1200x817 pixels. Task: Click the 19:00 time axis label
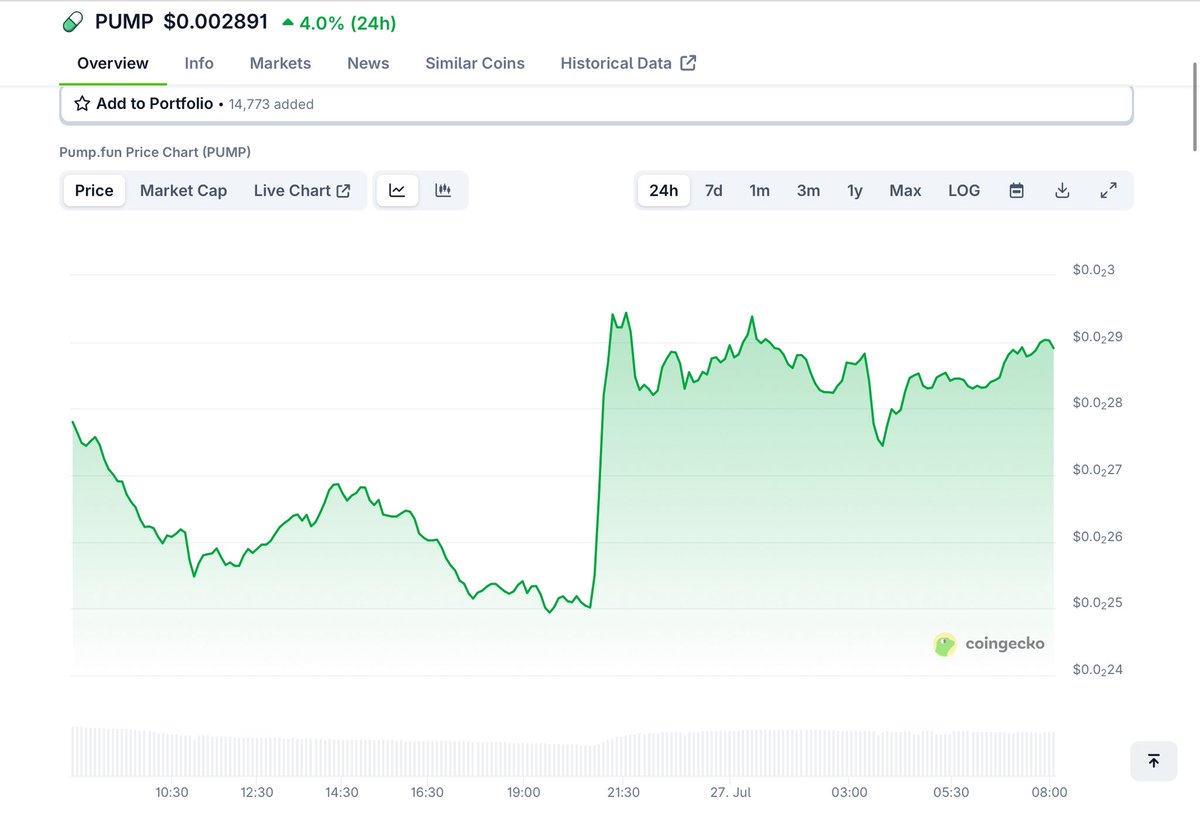[523, 792]
